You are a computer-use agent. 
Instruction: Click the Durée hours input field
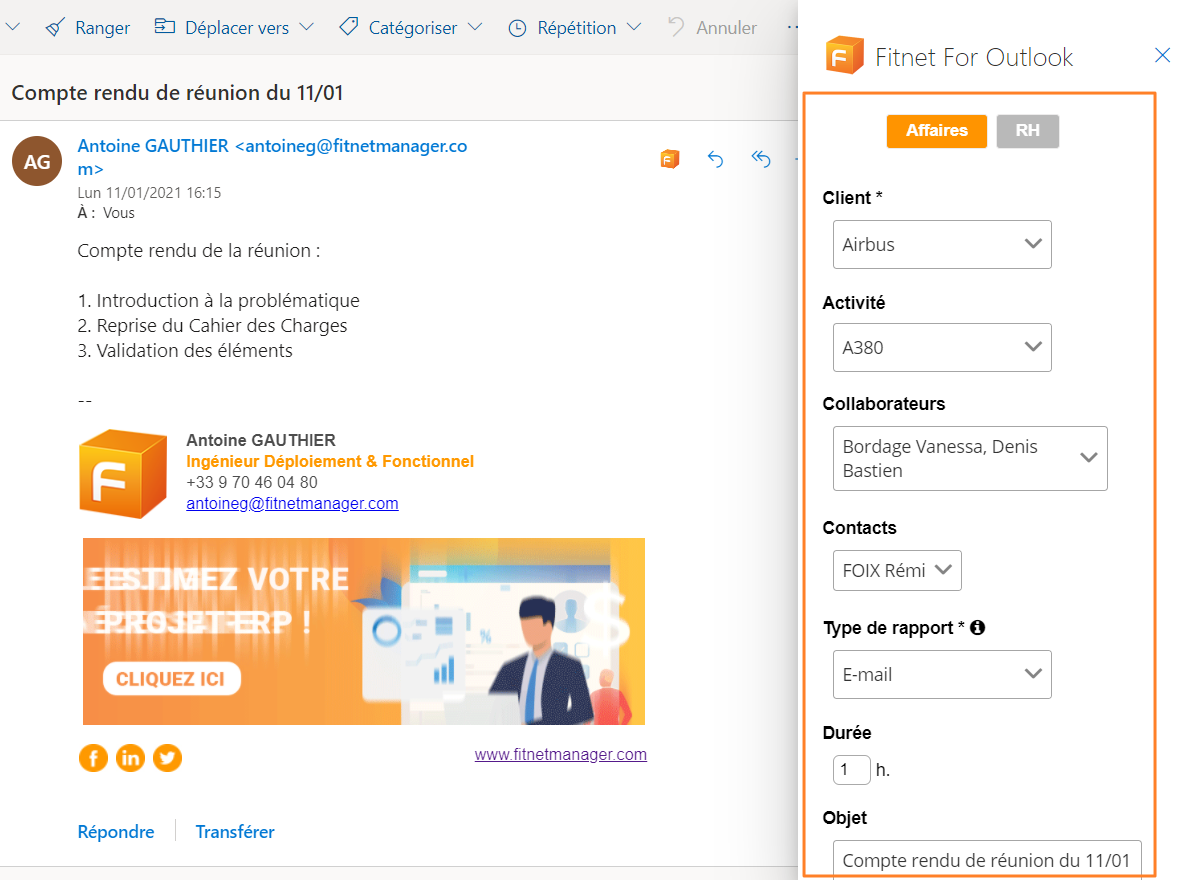point(851,770)
